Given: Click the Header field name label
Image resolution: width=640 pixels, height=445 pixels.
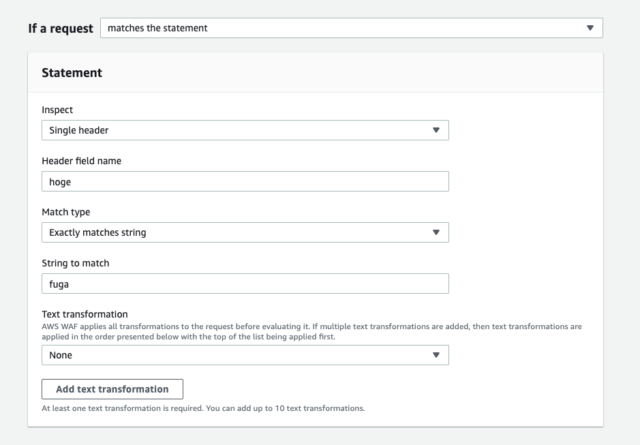Looking at the screenshot, I should 81,161.
